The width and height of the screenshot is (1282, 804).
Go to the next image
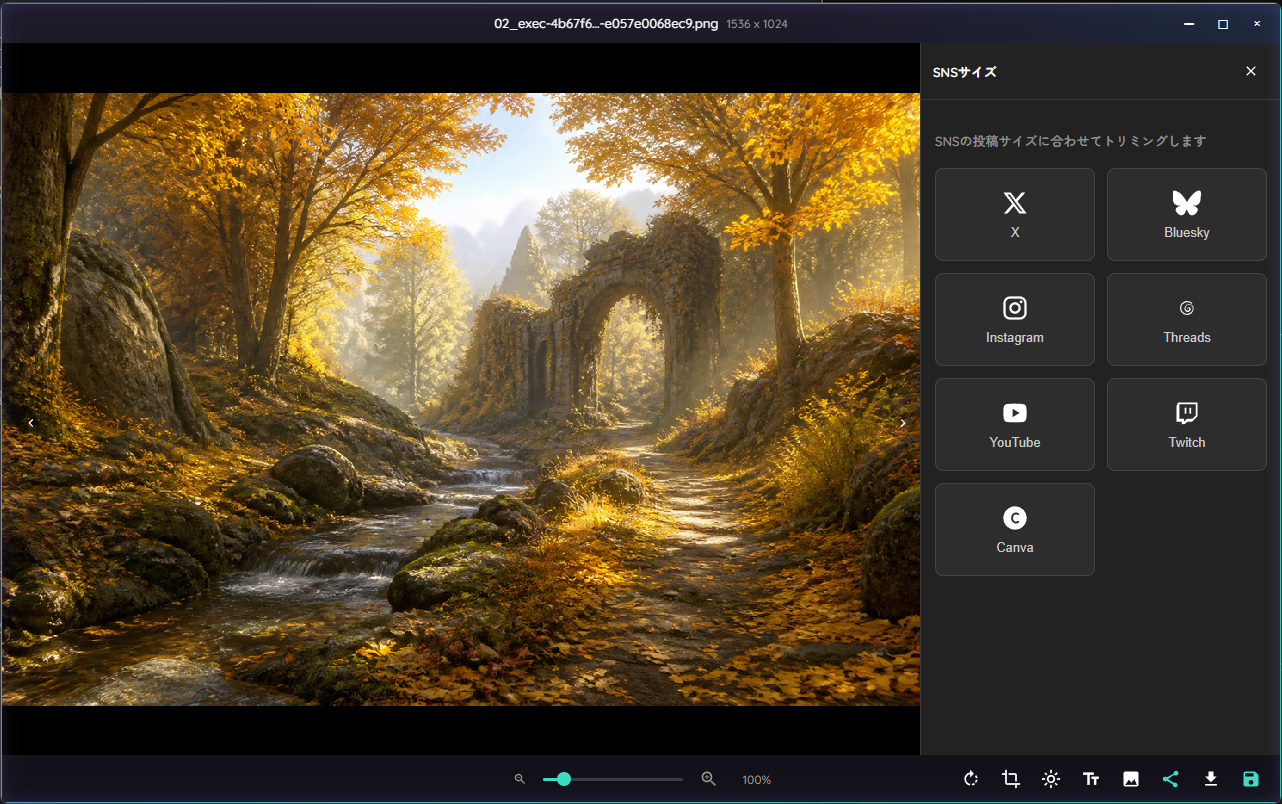903,423
